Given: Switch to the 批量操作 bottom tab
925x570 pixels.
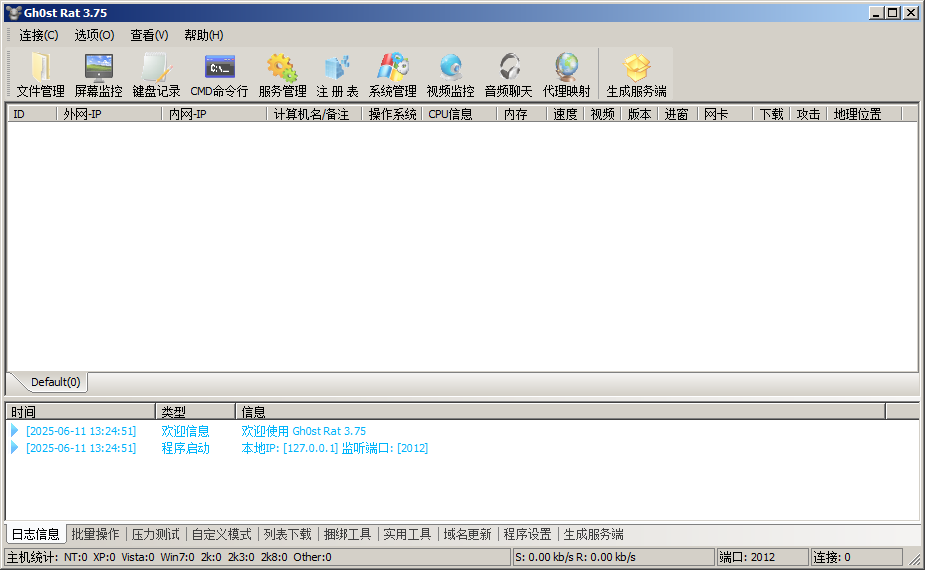Looking at the screenshot, I should click(95, 534).
